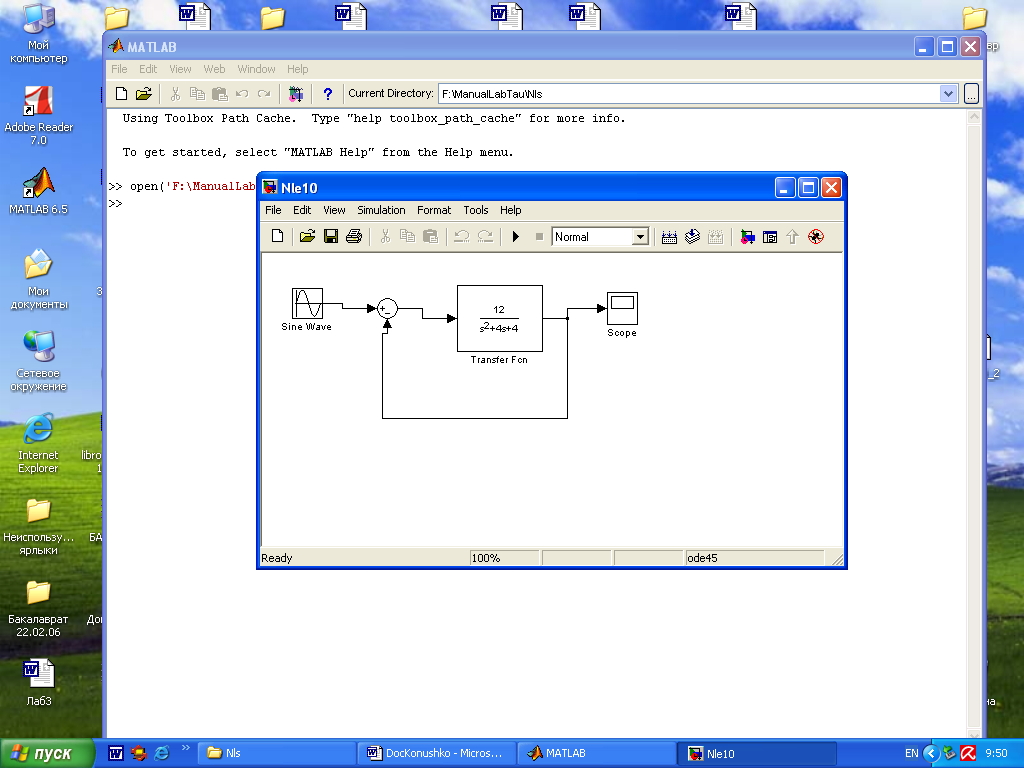Select the Transfer Fcn block
The width and height of the screenshot is (1024, 768).
(x=500, y=319)
